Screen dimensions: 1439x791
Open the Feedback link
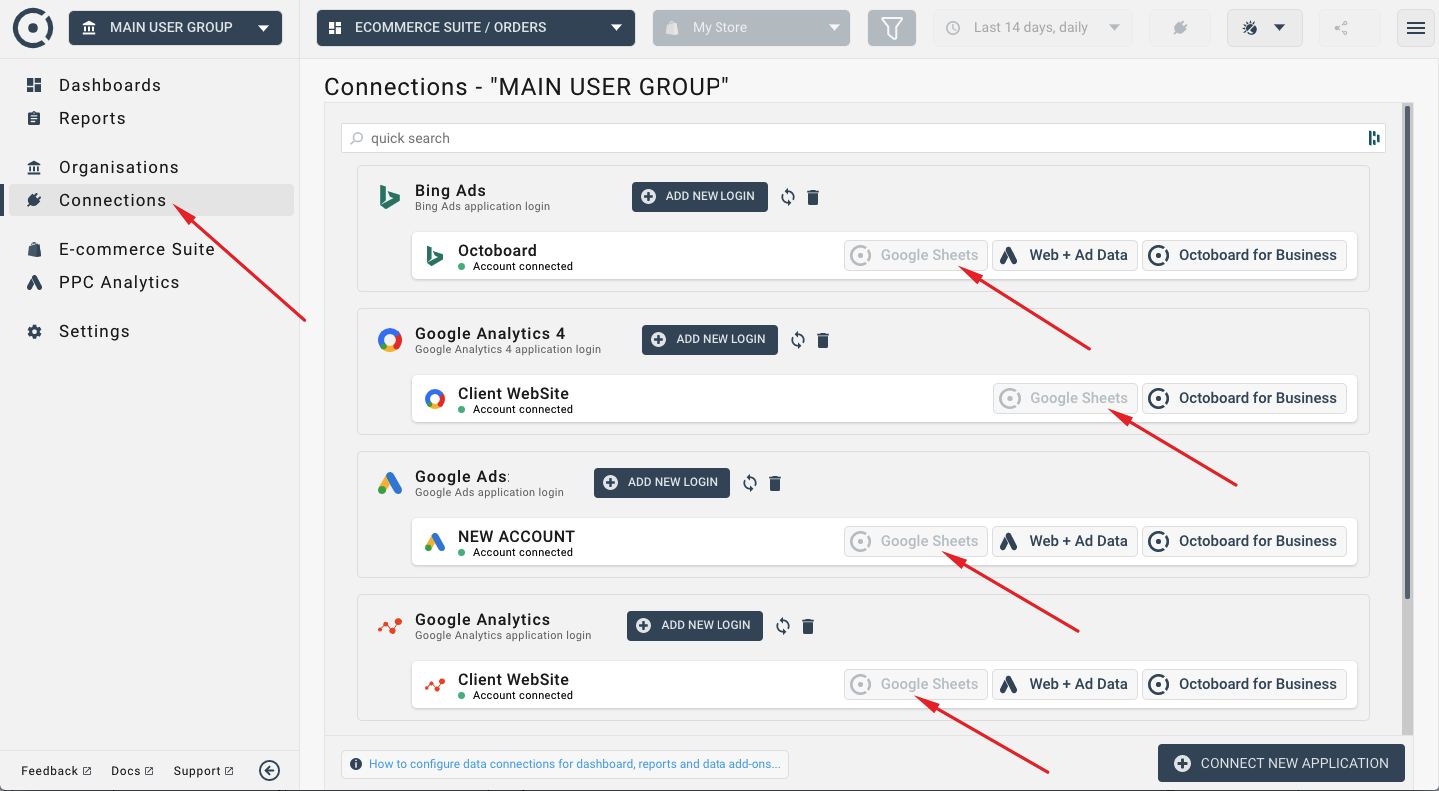pos(56,771)
